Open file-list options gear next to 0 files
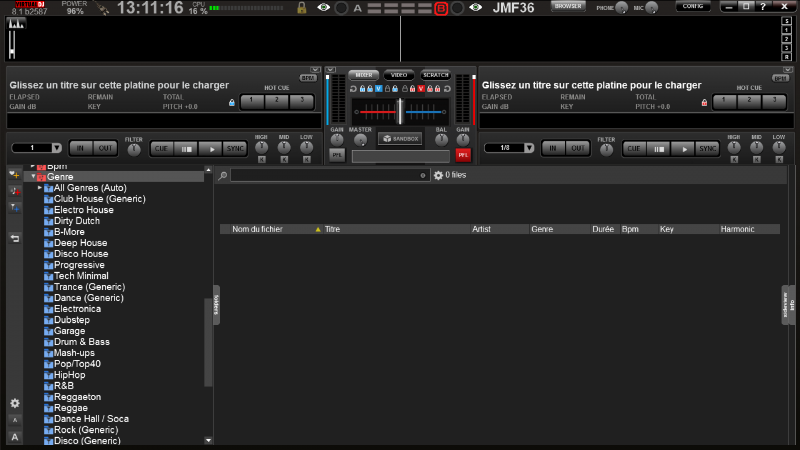This screenshot has width=800, height=450. [438, 176]
